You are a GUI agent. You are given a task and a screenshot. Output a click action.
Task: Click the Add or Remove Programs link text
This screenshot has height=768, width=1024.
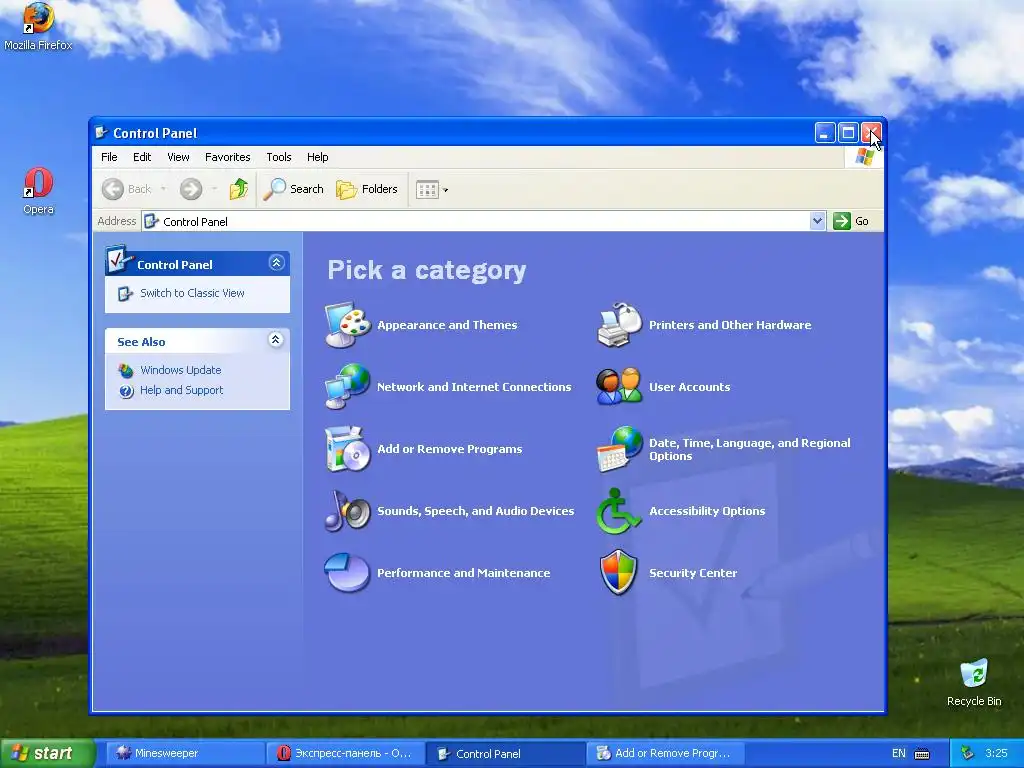click(449, 449)
